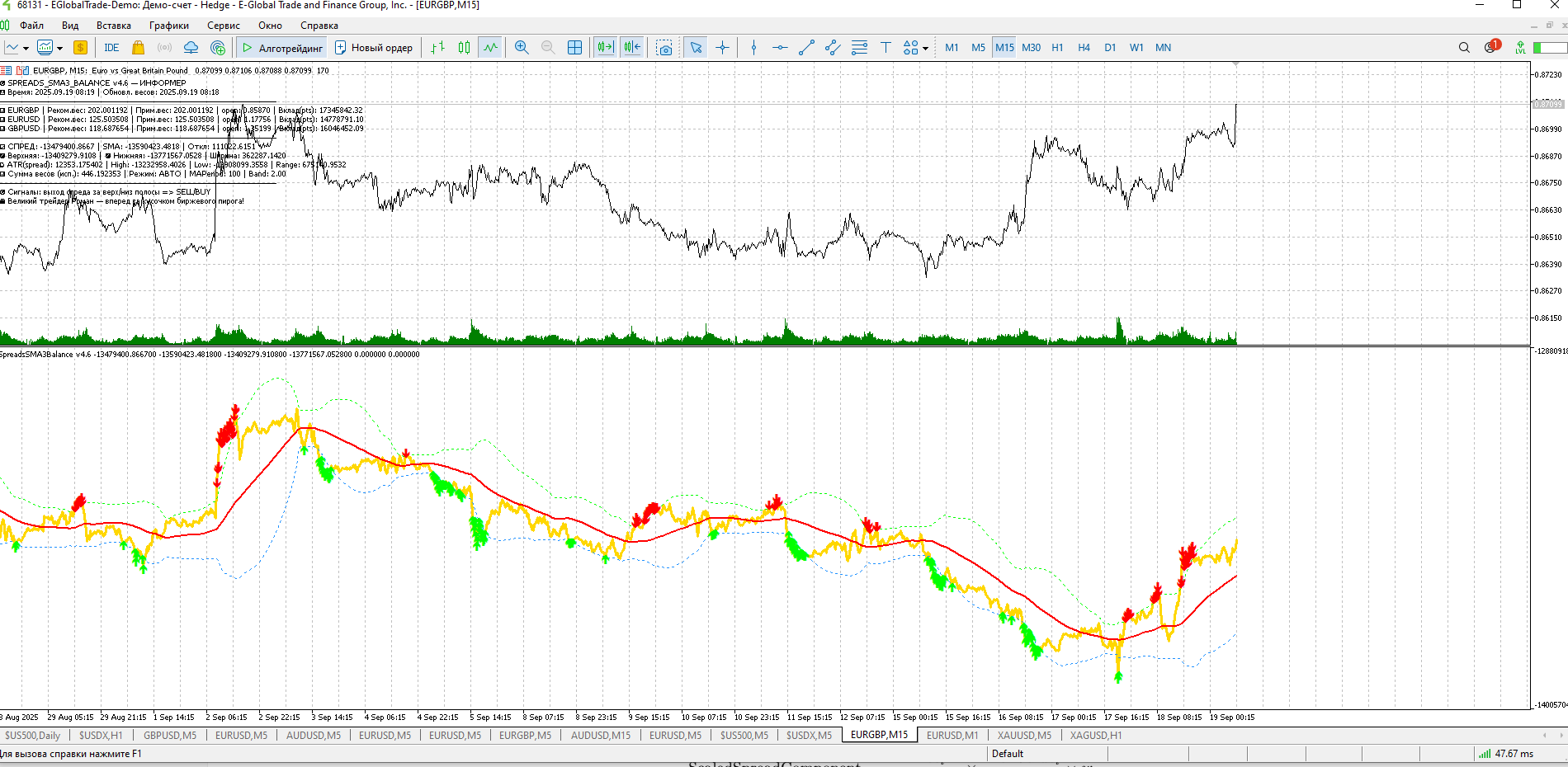This screenshot has width=1568, height=767.
Task: Toggle chart shift from right edge
Action: coord(632,48)
